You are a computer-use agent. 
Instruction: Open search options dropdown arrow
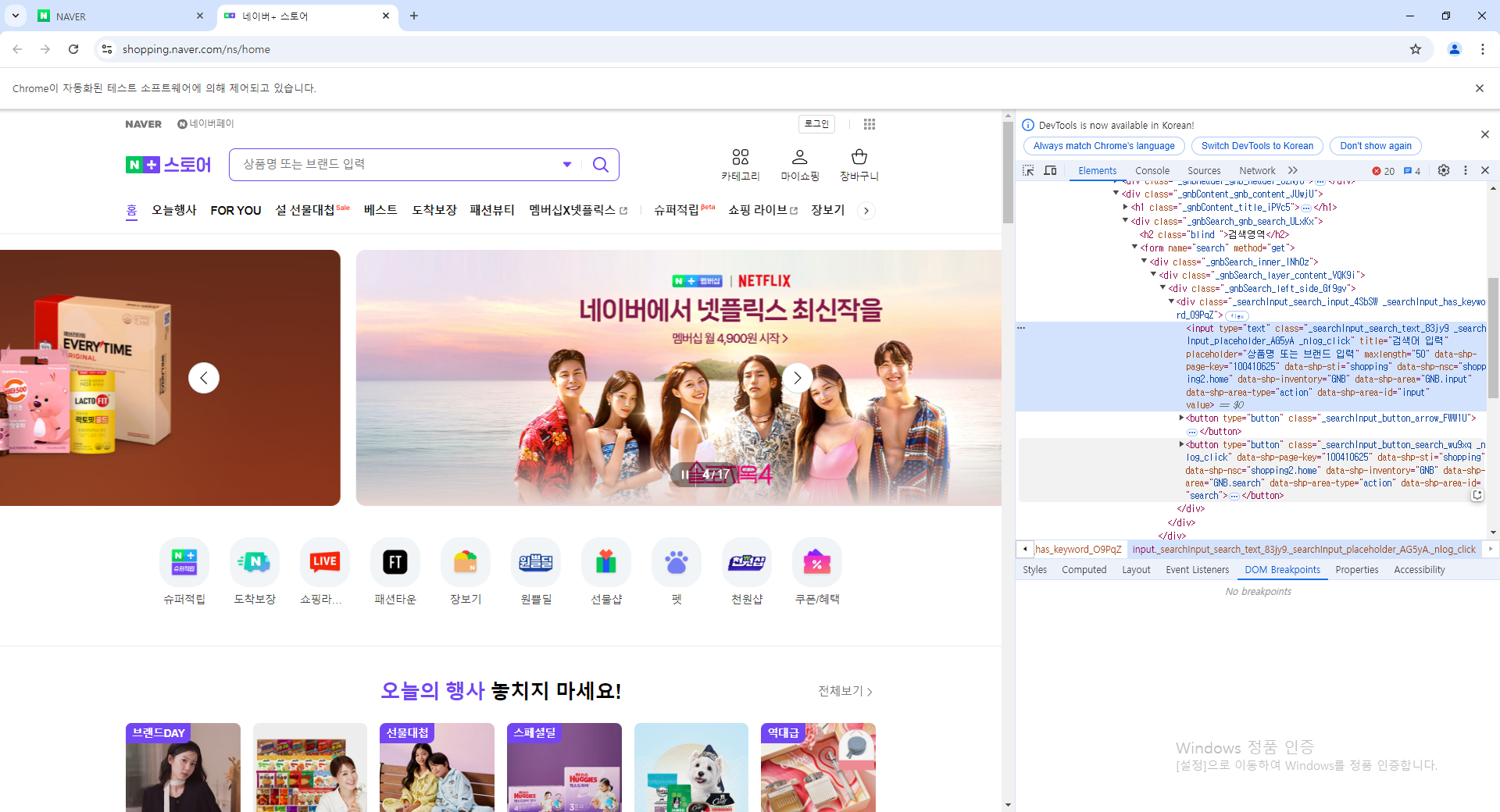click(567, 165)
